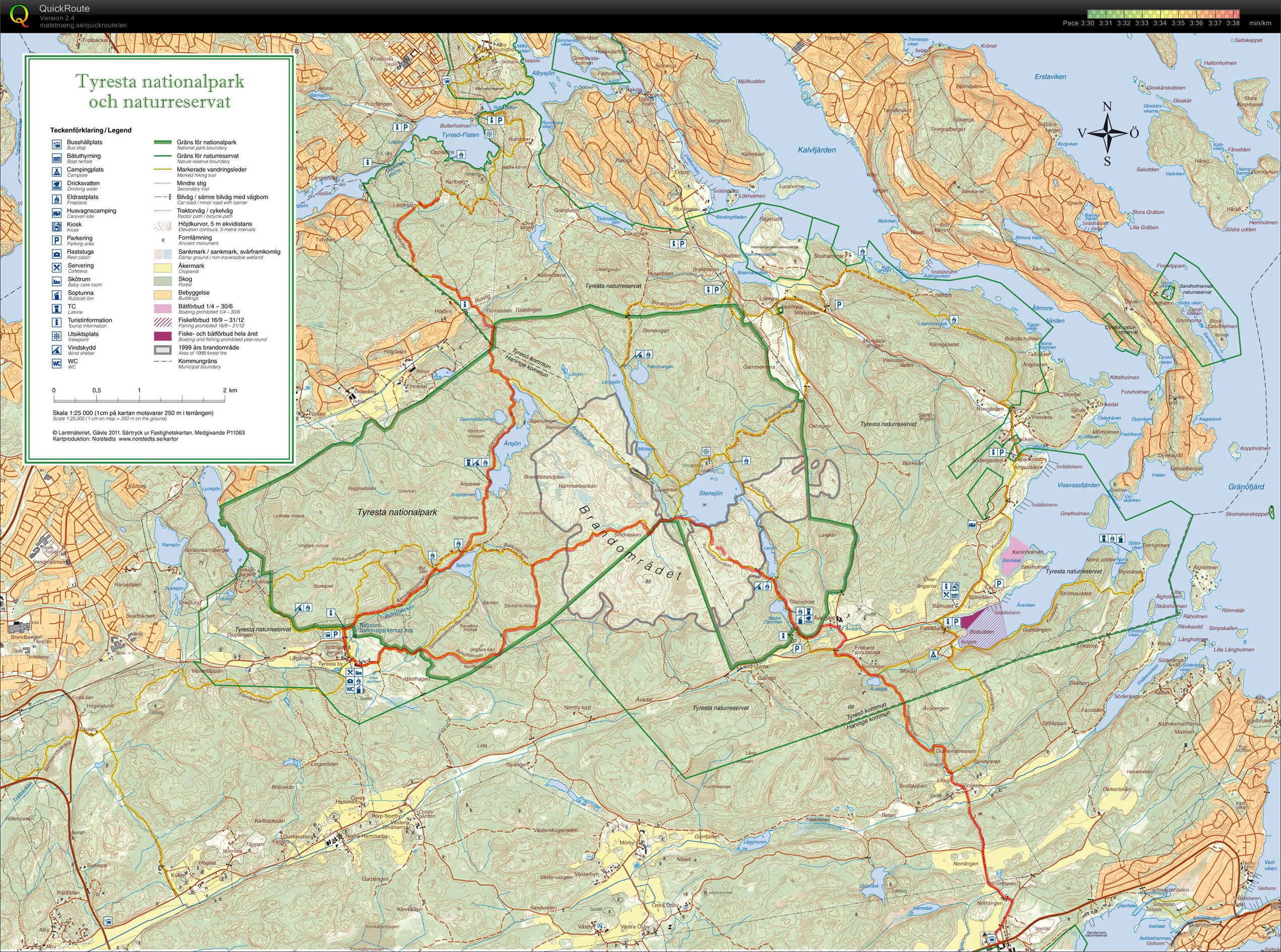Click the 3:38 pace label
The height and width of the screenshot is (952, 1281).
tap(1233, 23)
